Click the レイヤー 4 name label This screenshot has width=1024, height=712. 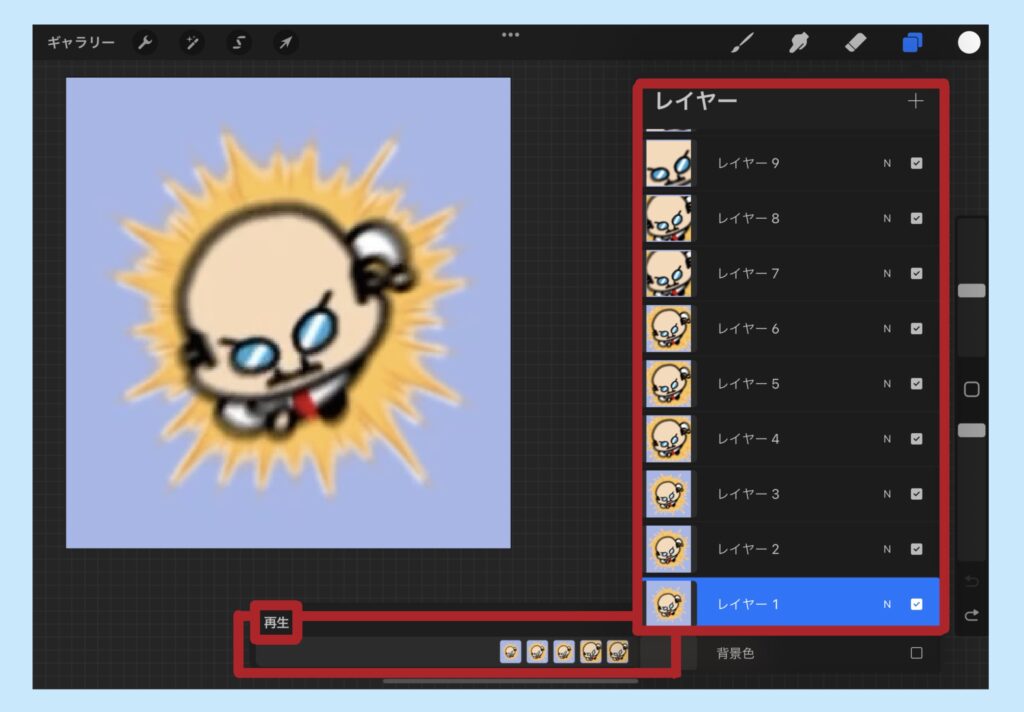[748, 439]
